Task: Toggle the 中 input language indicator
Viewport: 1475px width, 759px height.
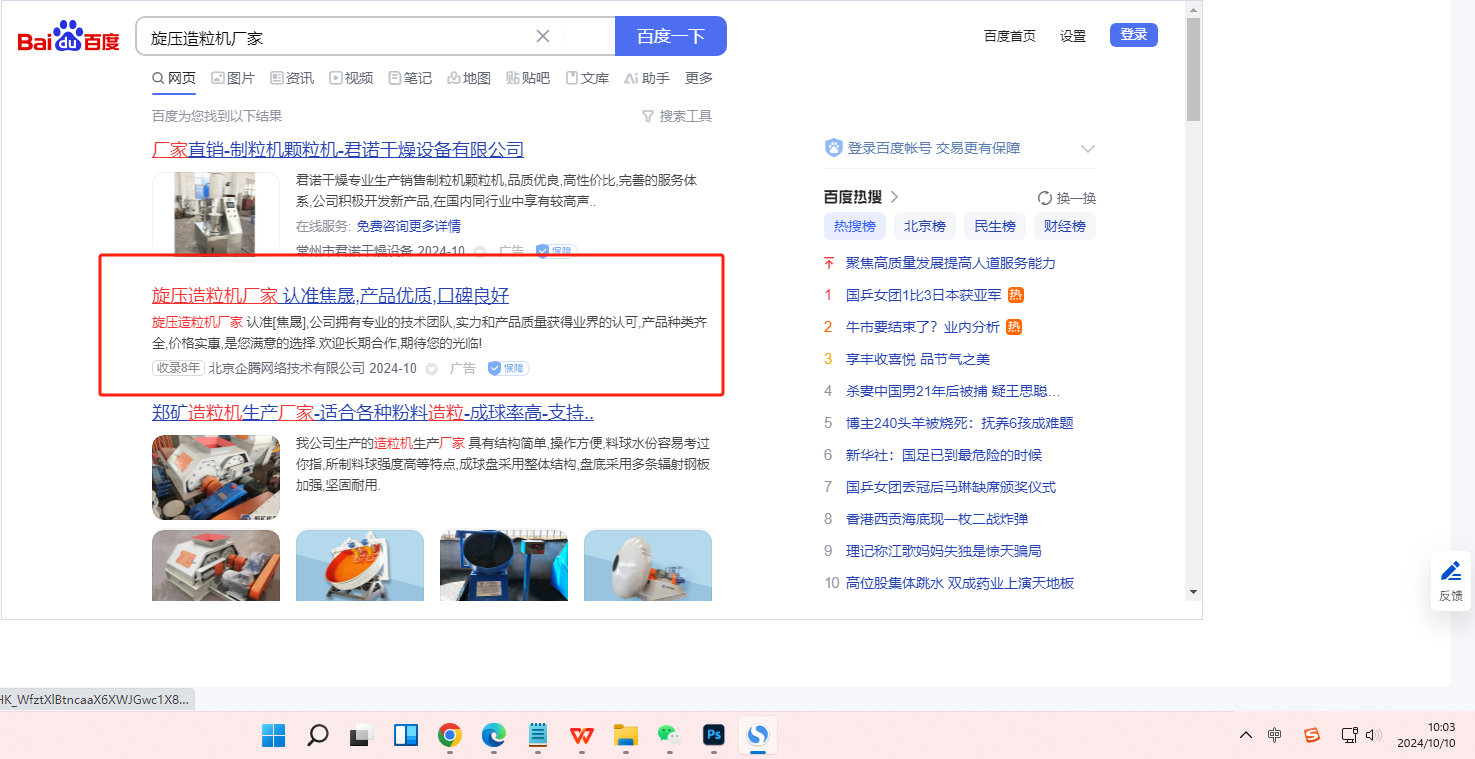Action: pyautogui.click(x=1275, y=736)
